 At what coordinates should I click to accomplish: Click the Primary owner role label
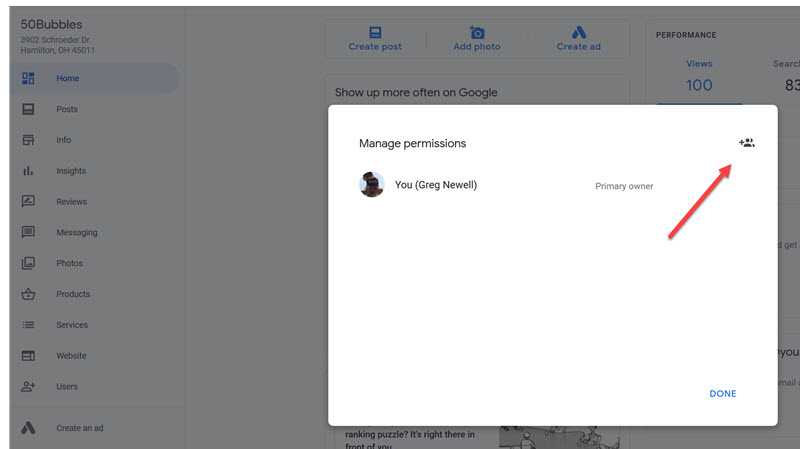tap(624, 186)
